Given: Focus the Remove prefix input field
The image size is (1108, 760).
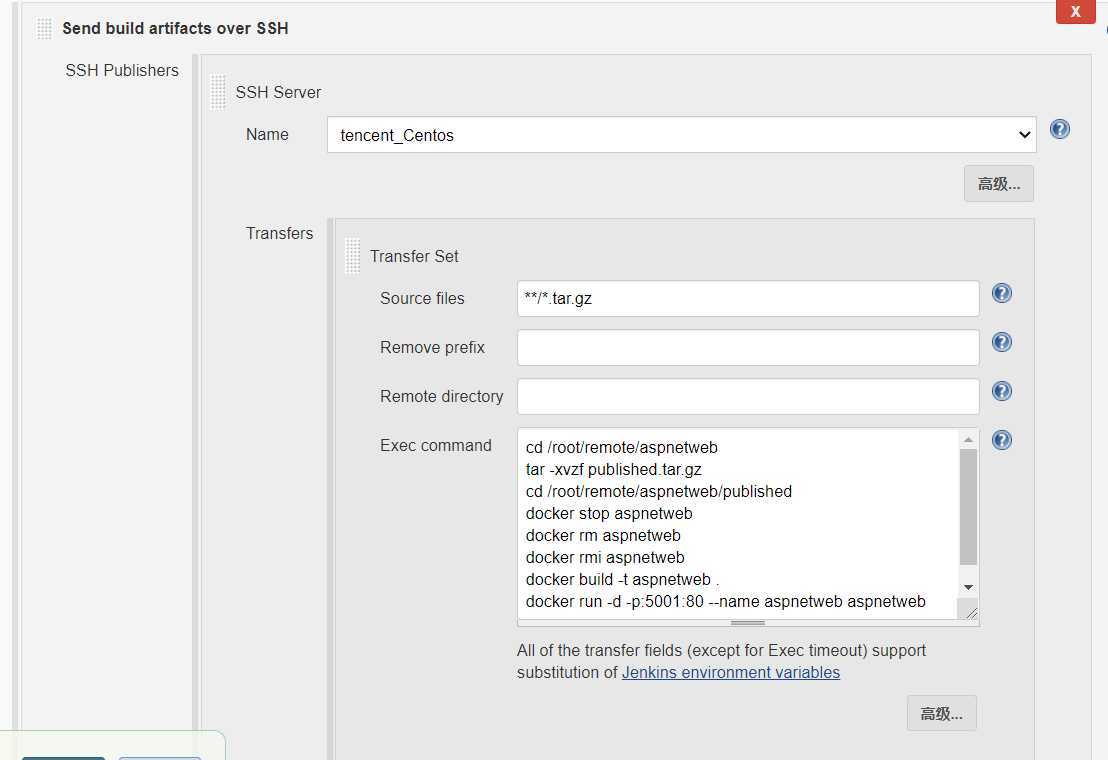Looking at the screenshot, I should coord(748,348).
